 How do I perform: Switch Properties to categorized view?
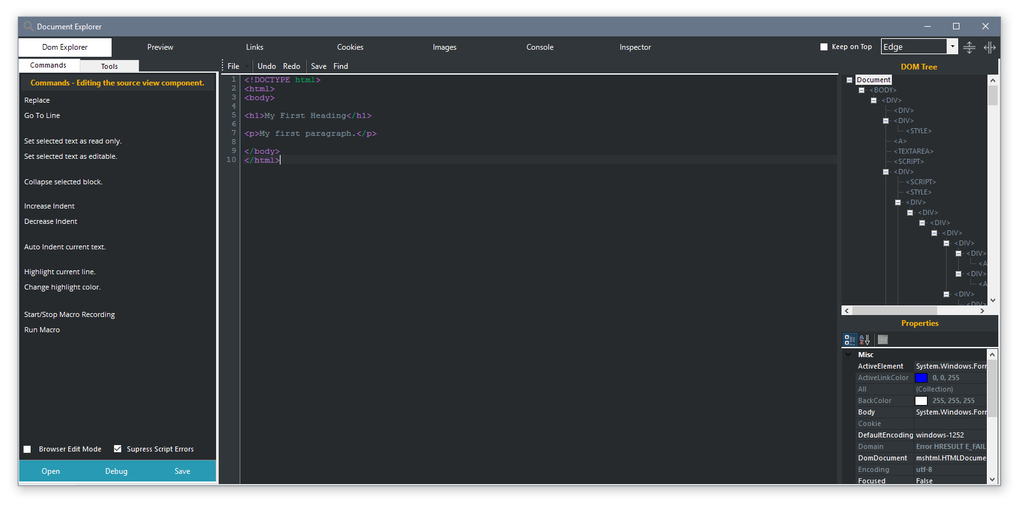coord(849,340)
